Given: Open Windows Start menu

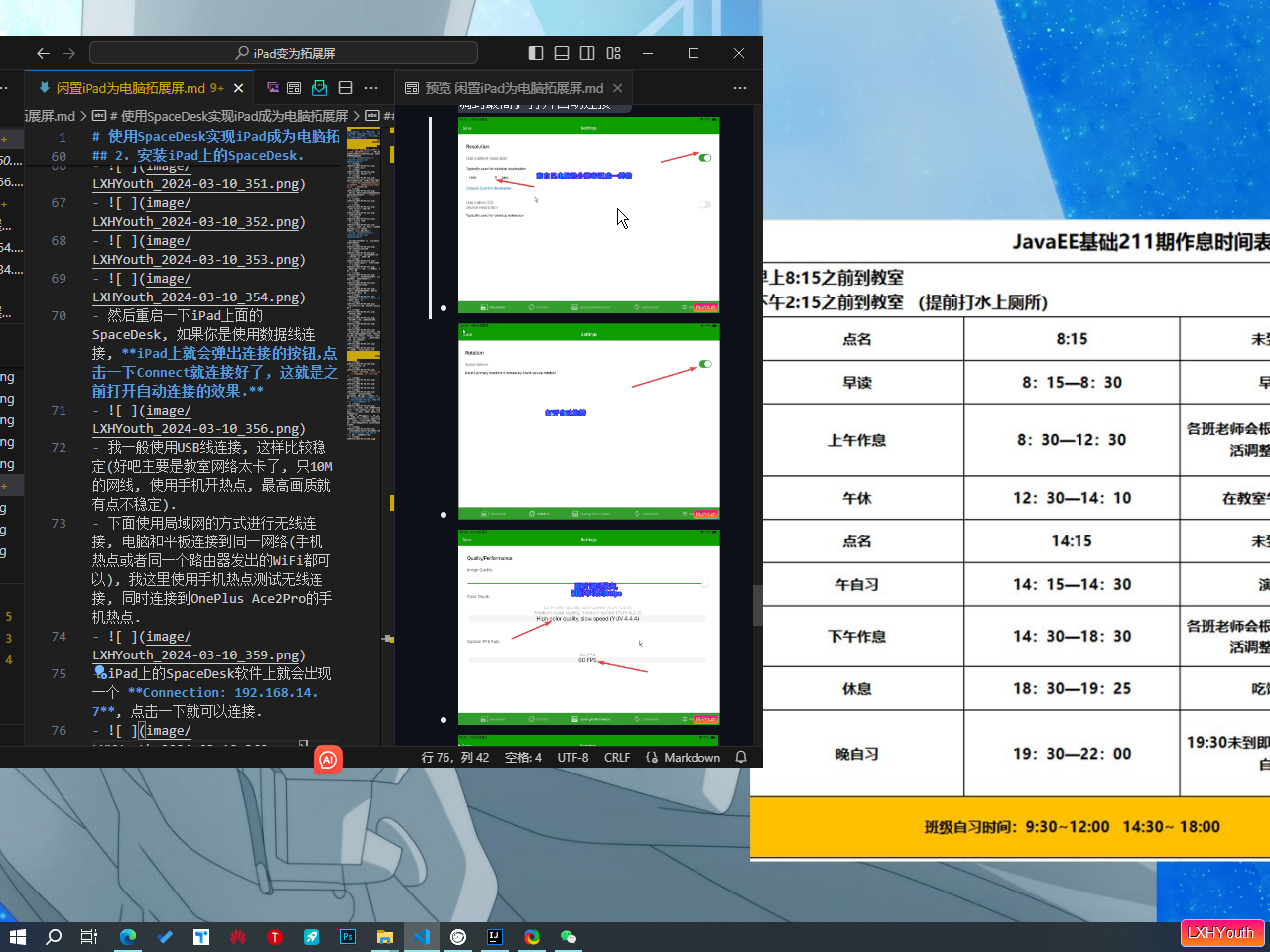Looking at the screenshot, I should click(17, 936).
